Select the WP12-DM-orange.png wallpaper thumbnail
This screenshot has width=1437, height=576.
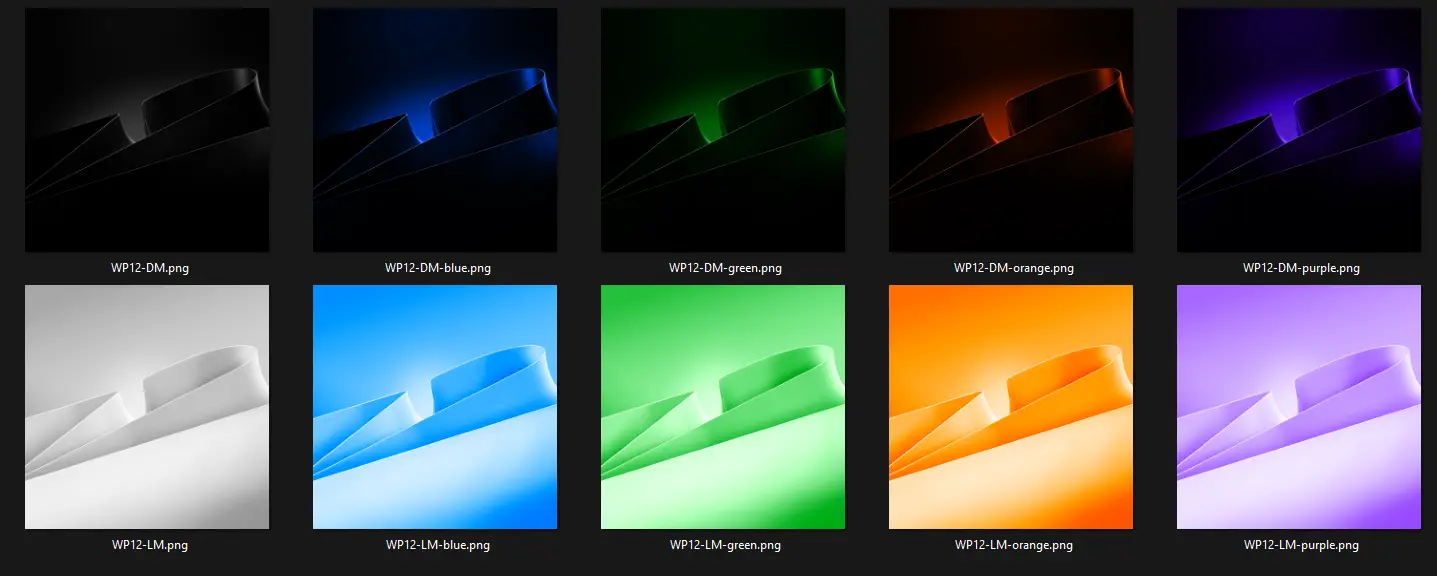(1011, 130)
